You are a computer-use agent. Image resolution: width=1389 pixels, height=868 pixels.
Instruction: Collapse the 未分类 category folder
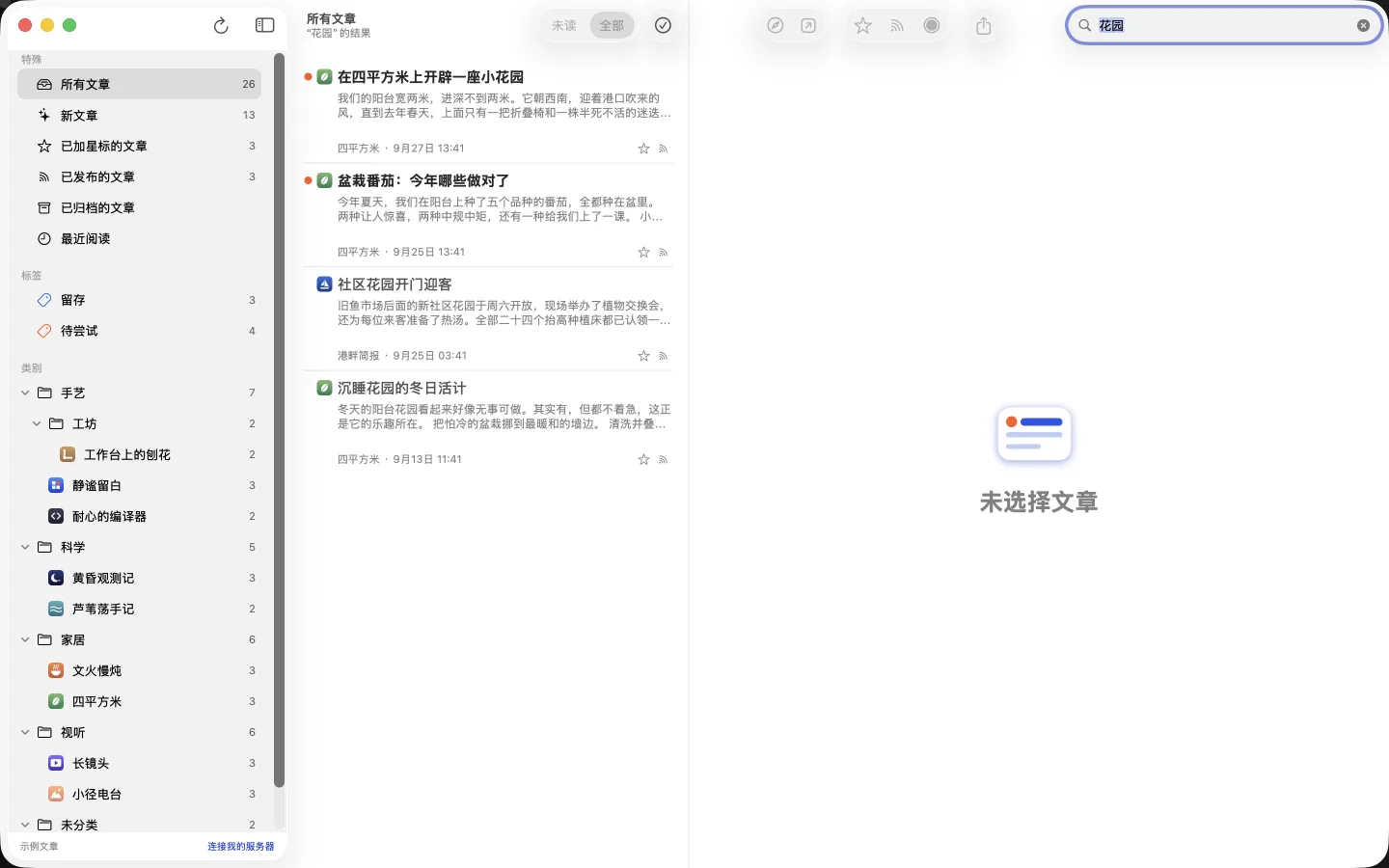(x=25, y=825)
